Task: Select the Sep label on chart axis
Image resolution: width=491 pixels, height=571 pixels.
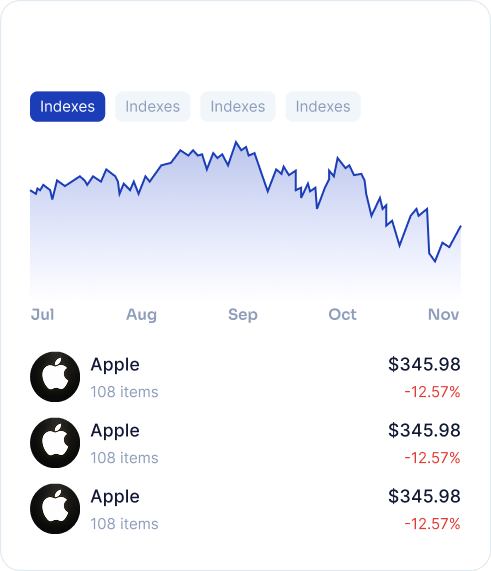Action: 243,315
